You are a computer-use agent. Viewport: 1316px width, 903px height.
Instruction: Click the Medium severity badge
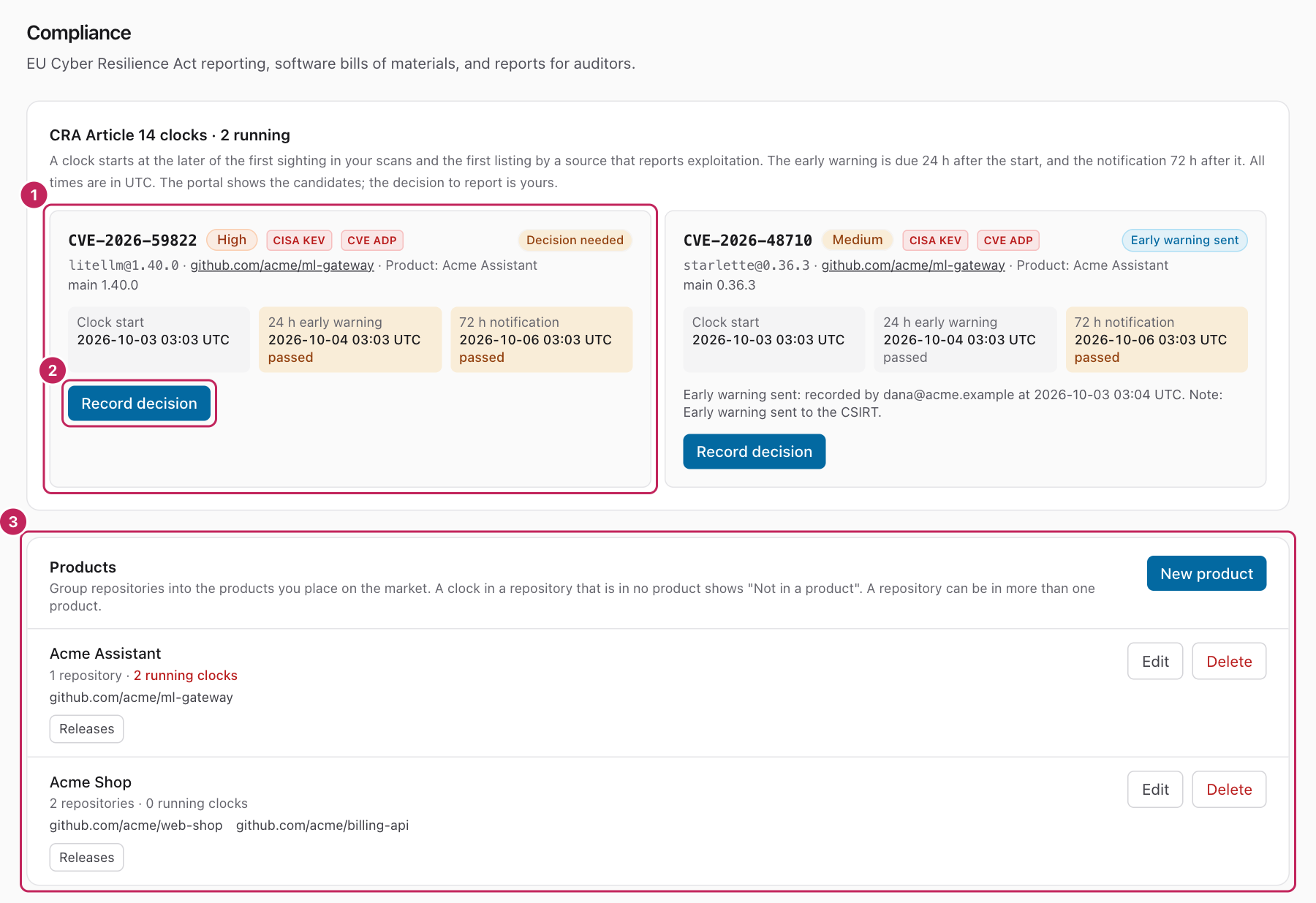(858, 240)
